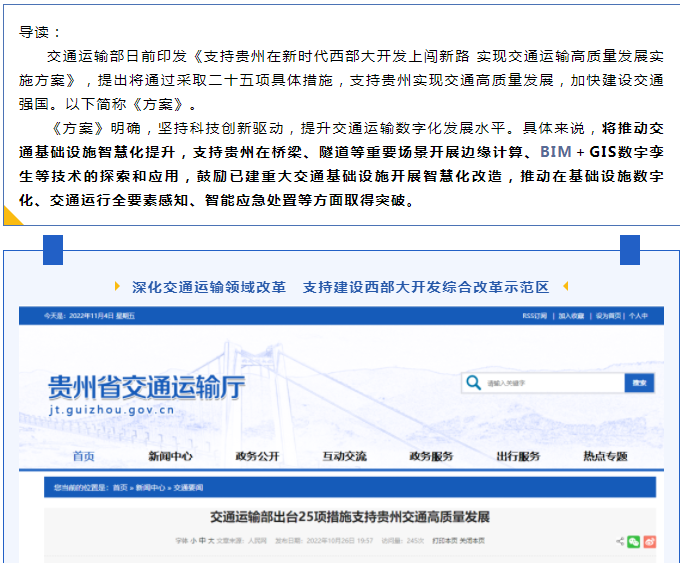The image size is (683, 563).
Task: Navigate to 出行服务 section
Action: [518, 457]
